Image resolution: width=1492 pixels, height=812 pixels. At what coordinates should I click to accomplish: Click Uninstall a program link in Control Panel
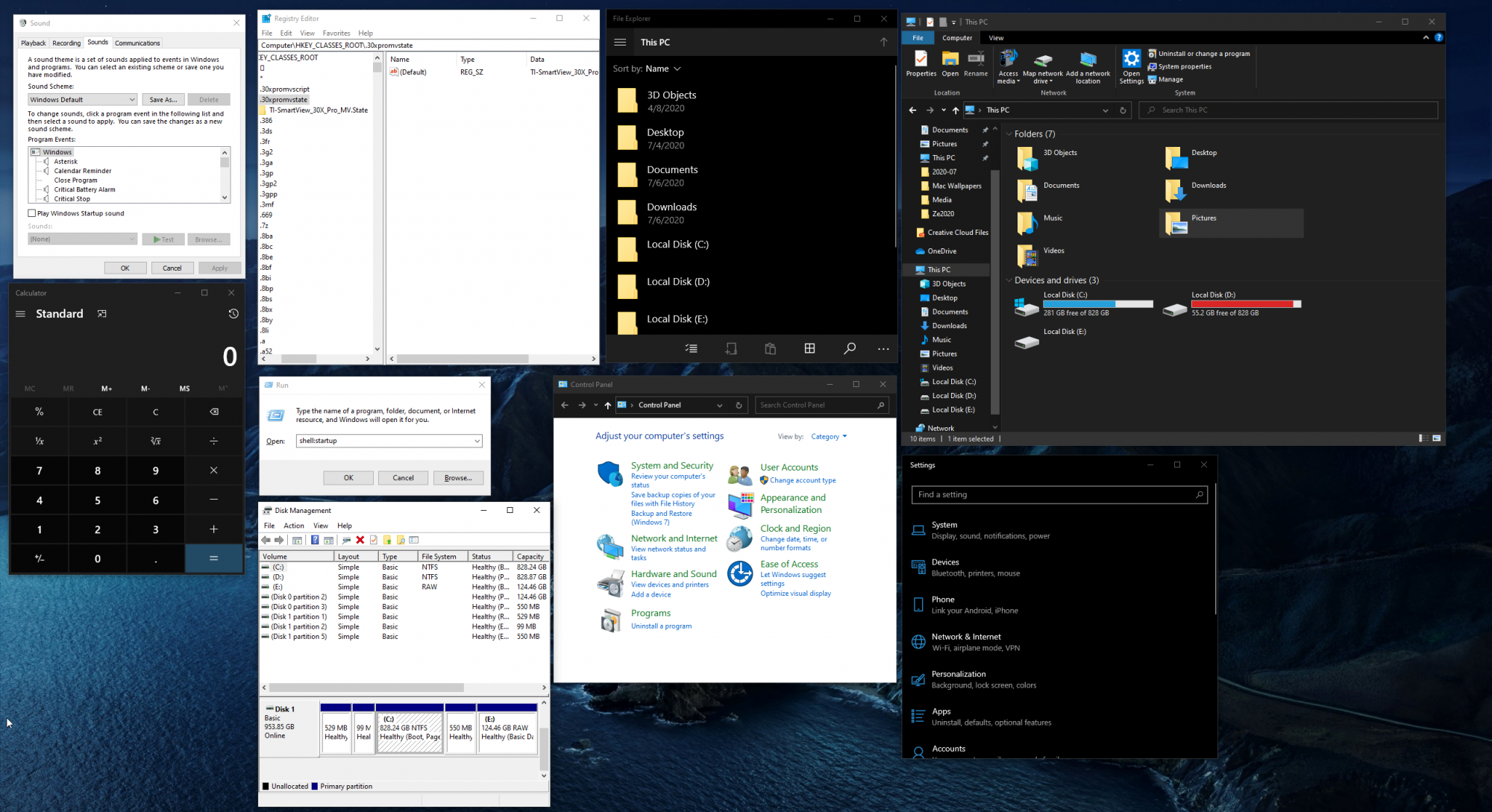pos(661,626)
